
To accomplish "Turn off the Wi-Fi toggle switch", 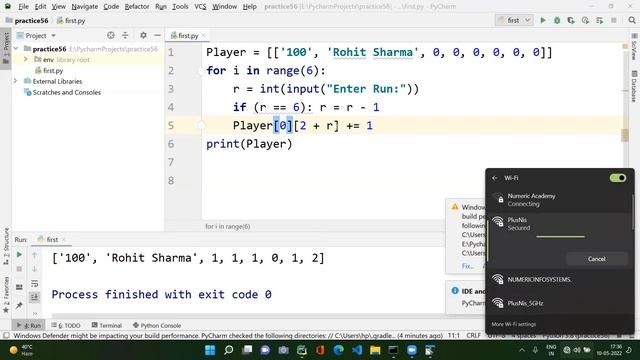I will tap(618, 178).
